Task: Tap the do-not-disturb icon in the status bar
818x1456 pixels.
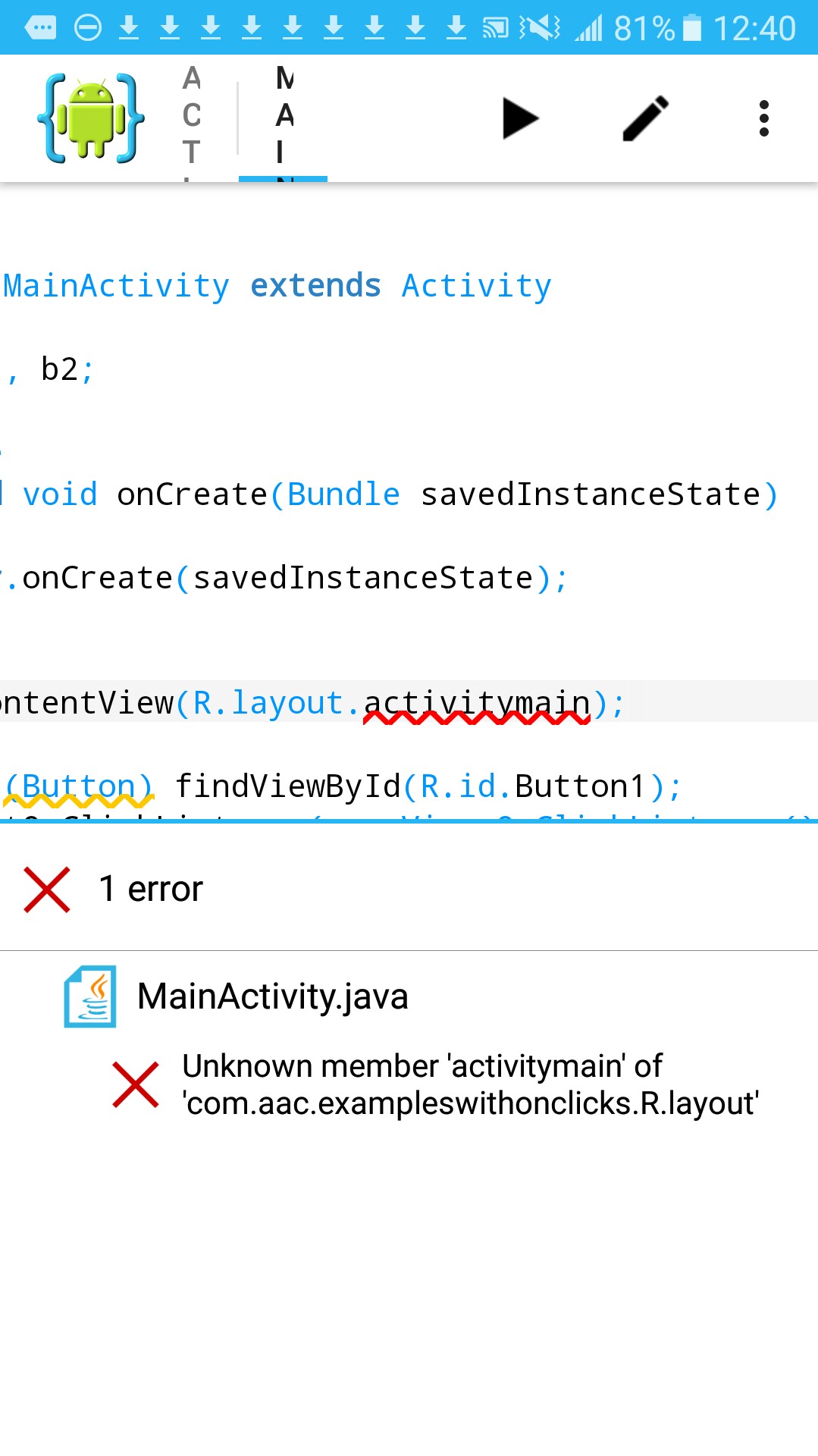Action: pos(88,29)
